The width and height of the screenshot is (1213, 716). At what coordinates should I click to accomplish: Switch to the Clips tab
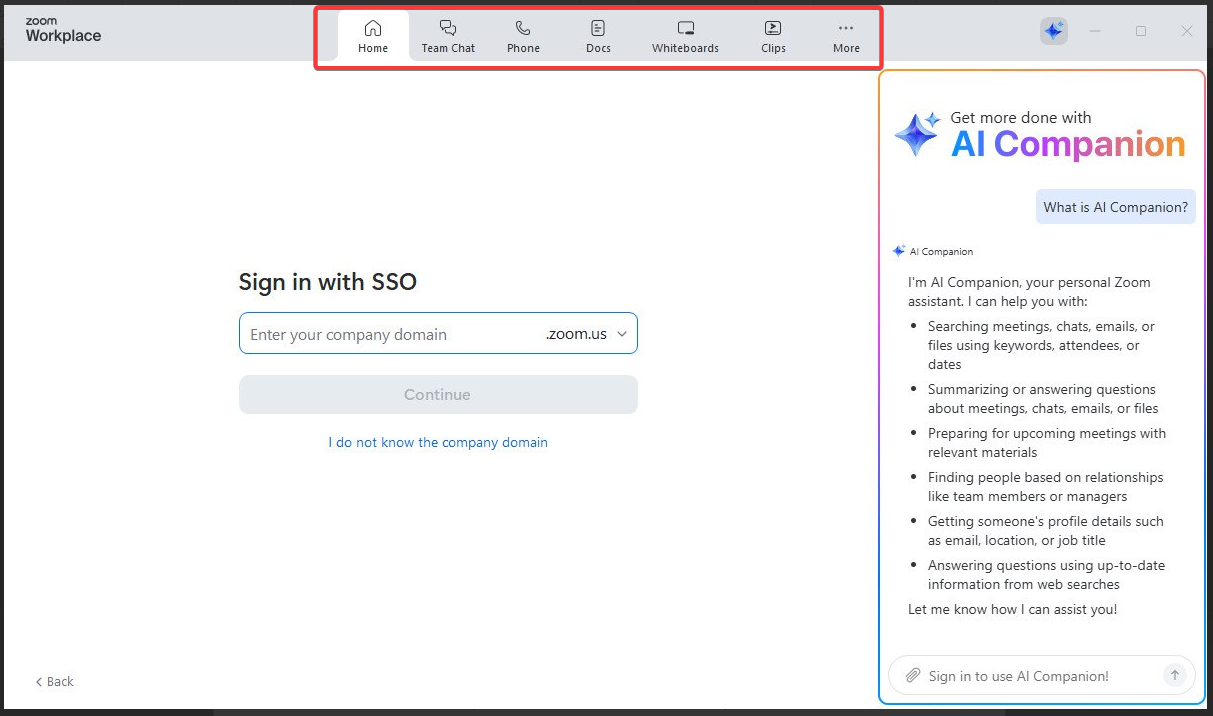pyautogui.click(x=773, y=36)
